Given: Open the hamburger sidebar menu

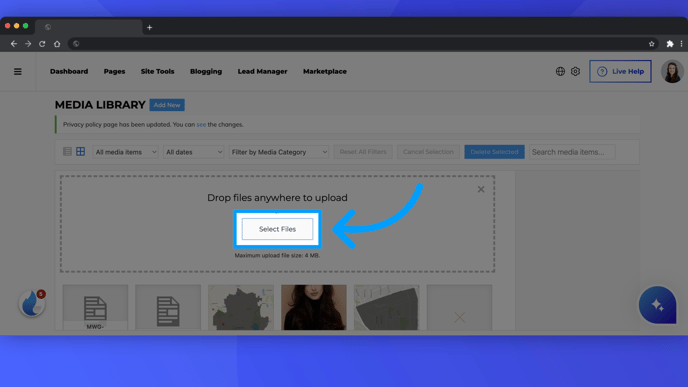Looking at the screenshot, I should point(18,72).
